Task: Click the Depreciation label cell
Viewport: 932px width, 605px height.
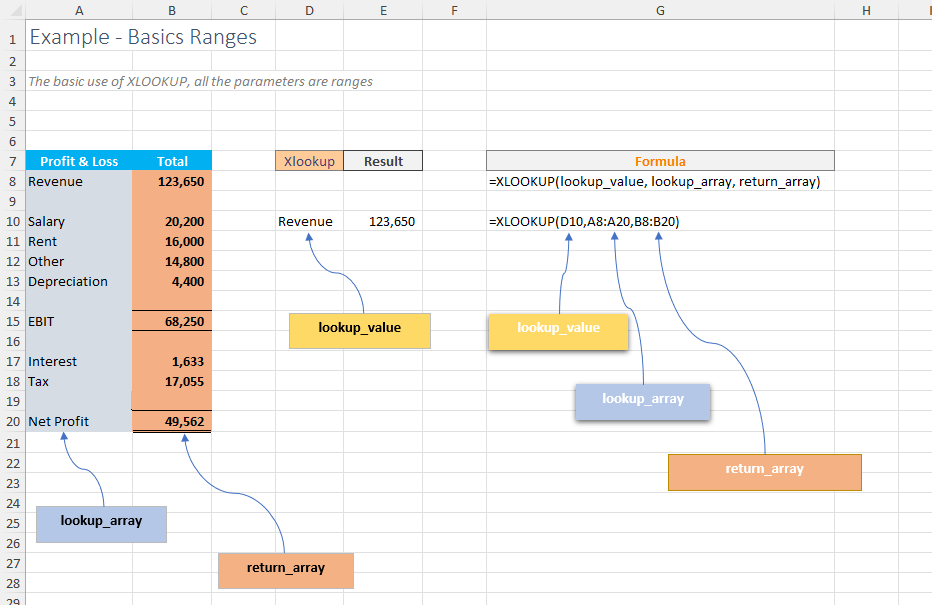Action: pyautogui.click(x=79, y=281)
